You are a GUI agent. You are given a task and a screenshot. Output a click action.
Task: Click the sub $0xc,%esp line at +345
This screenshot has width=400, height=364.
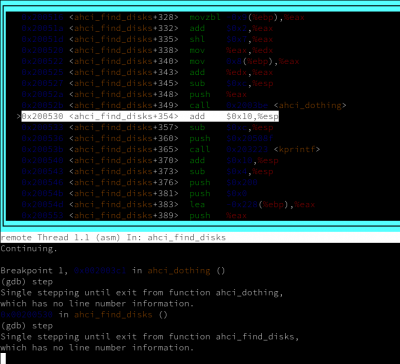[147, 83]
